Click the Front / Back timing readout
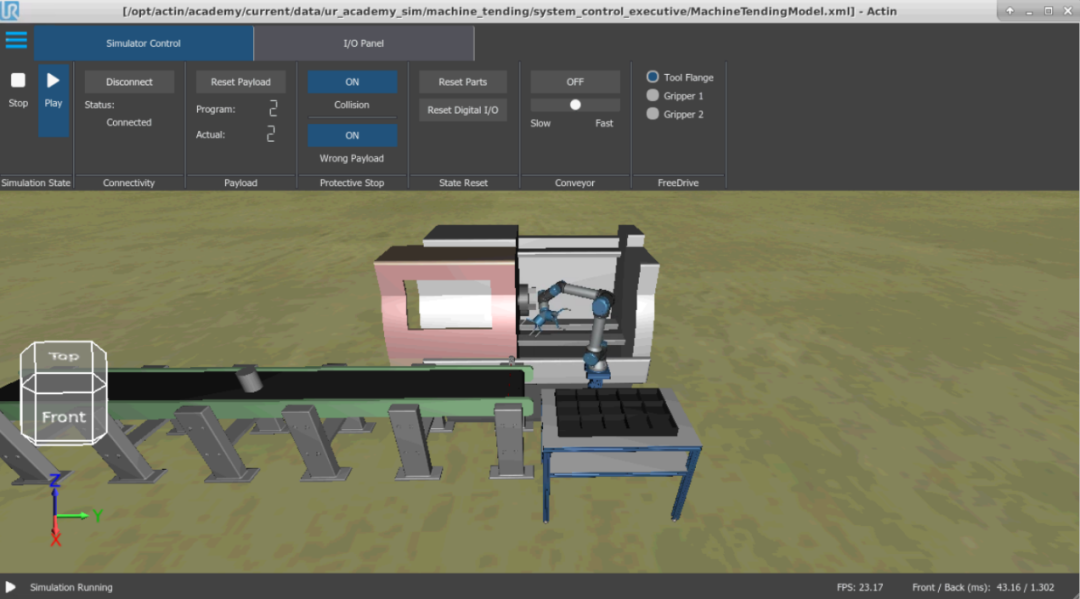1080x599 pixels. (x=983, y=587)
